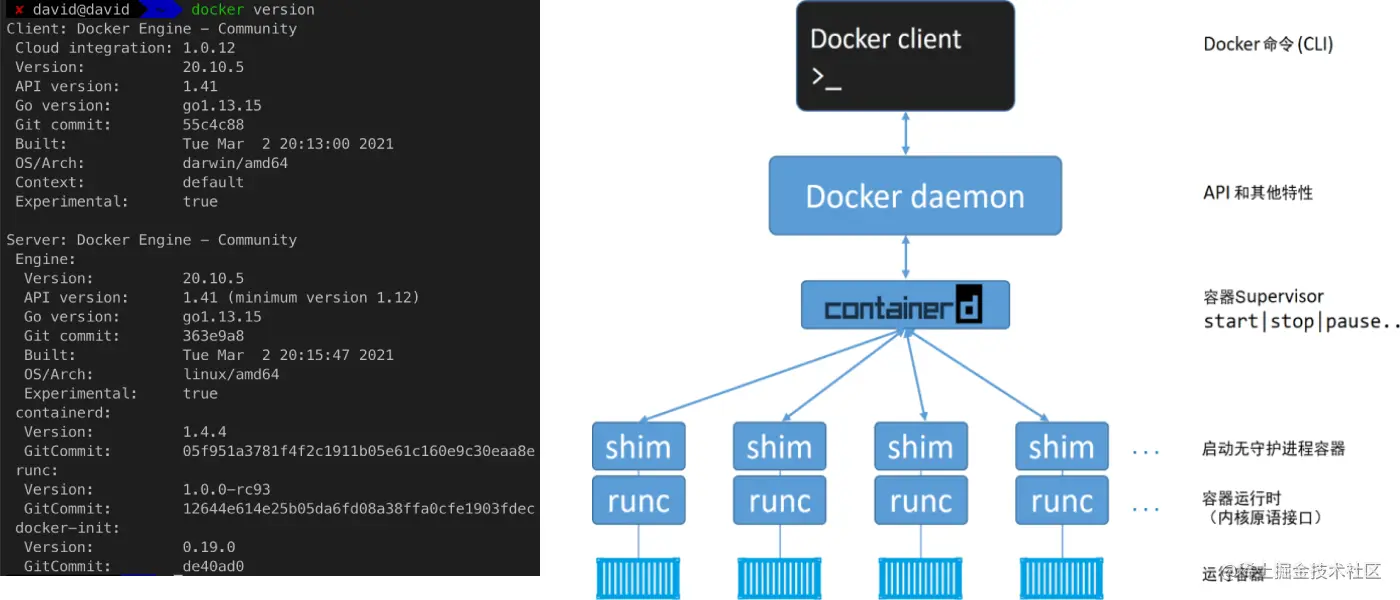Image resolution: width=1400 pixels, height=600 pixels.
Task: Select build time 'Tue Mar 2 20:15:47 2021'
Action: tap(288, 355)
